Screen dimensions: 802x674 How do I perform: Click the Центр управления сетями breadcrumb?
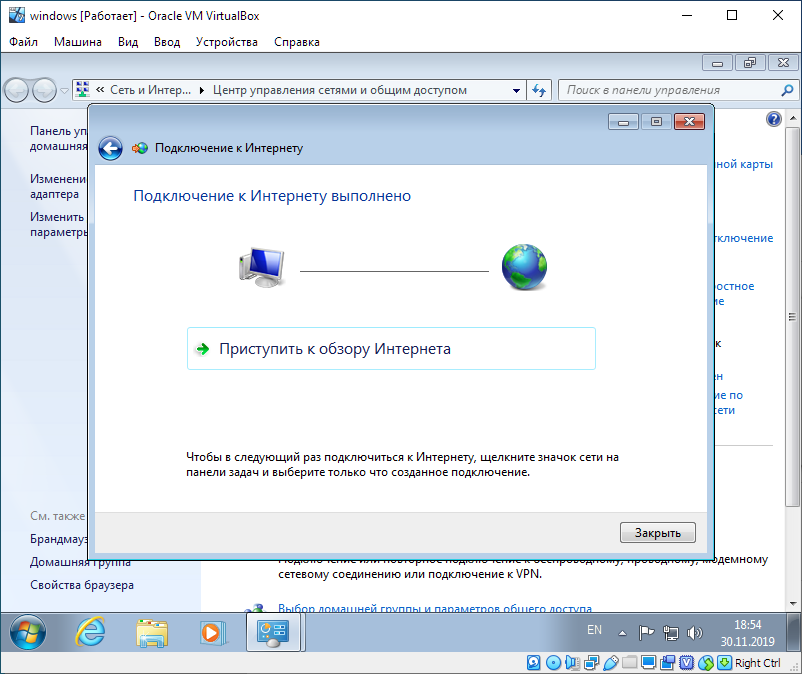click(x=340, y=90)
